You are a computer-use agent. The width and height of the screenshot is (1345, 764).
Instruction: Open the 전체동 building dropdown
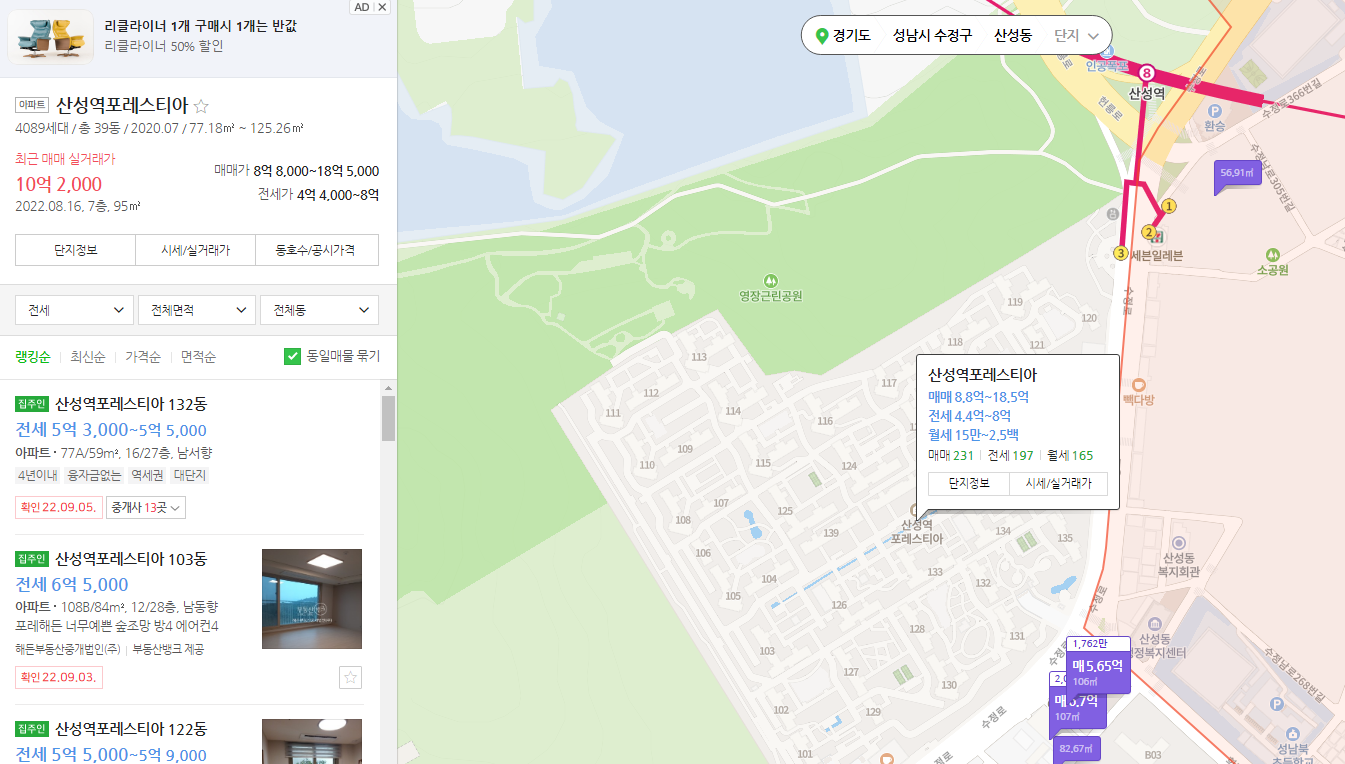pyautogui.click(x=319, y=310)
